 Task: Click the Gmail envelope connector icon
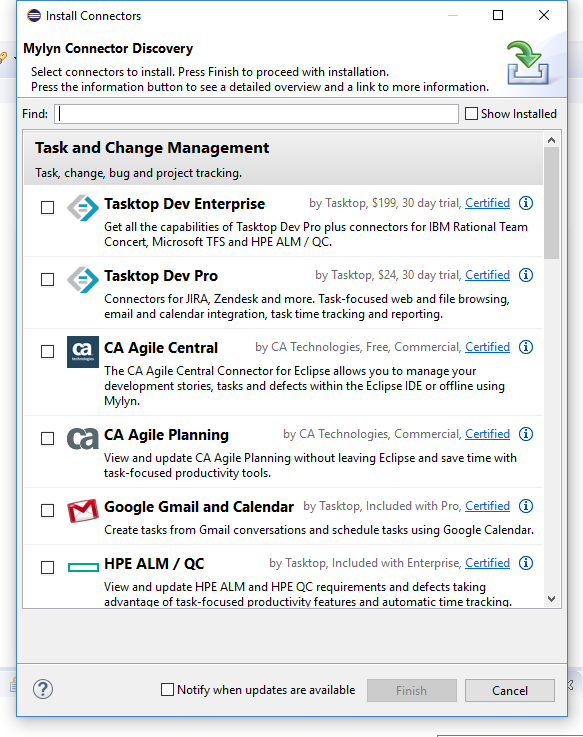click(x=83, y=510)
